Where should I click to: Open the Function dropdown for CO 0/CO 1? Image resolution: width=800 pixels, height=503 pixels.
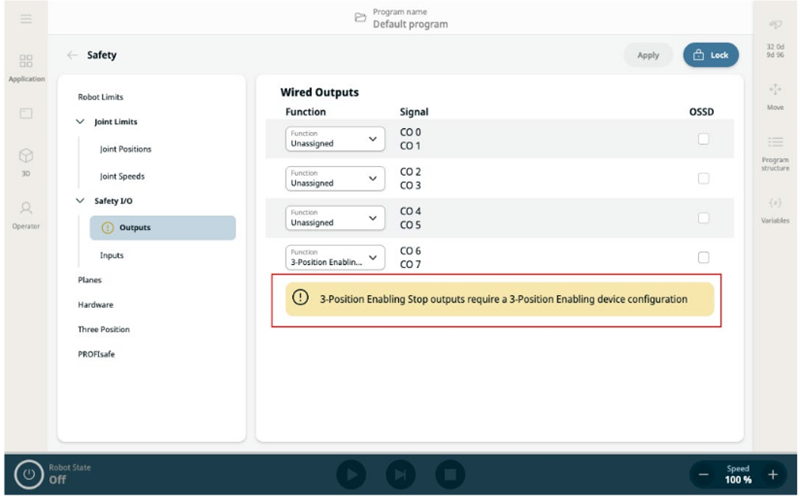click(x=335, y=139)
